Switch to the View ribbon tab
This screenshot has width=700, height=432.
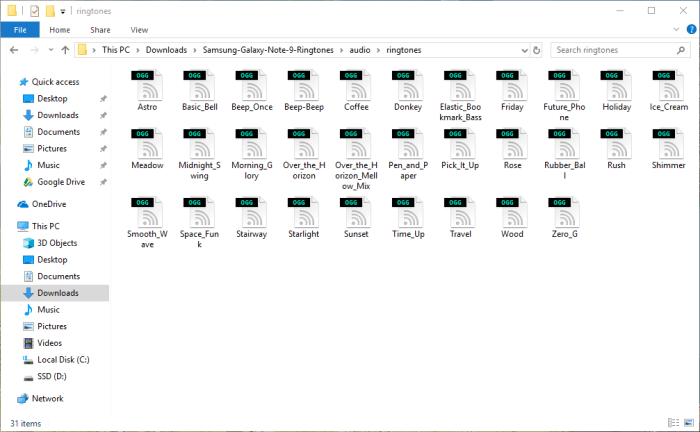(139, 30)
